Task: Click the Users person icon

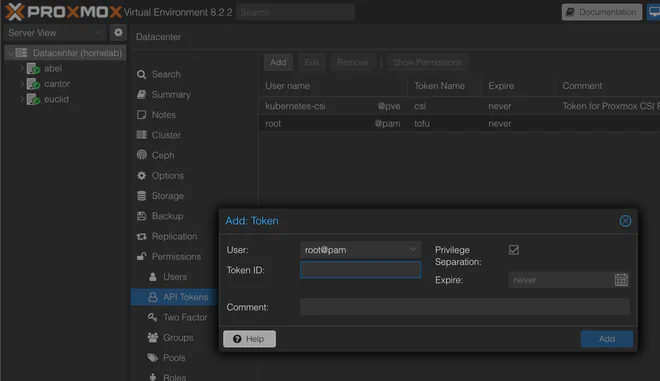Action: [153, 277]
